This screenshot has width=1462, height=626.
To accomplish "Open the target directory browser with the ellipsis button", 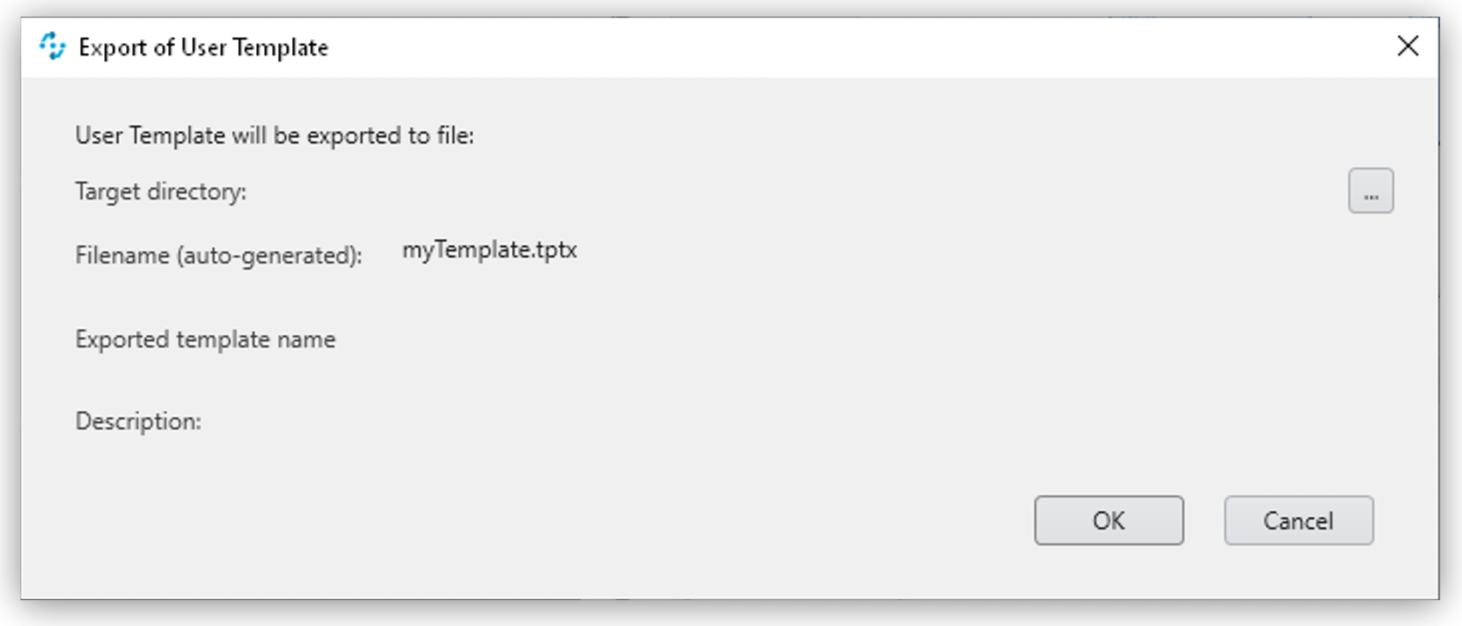I will click(1371, 191).
